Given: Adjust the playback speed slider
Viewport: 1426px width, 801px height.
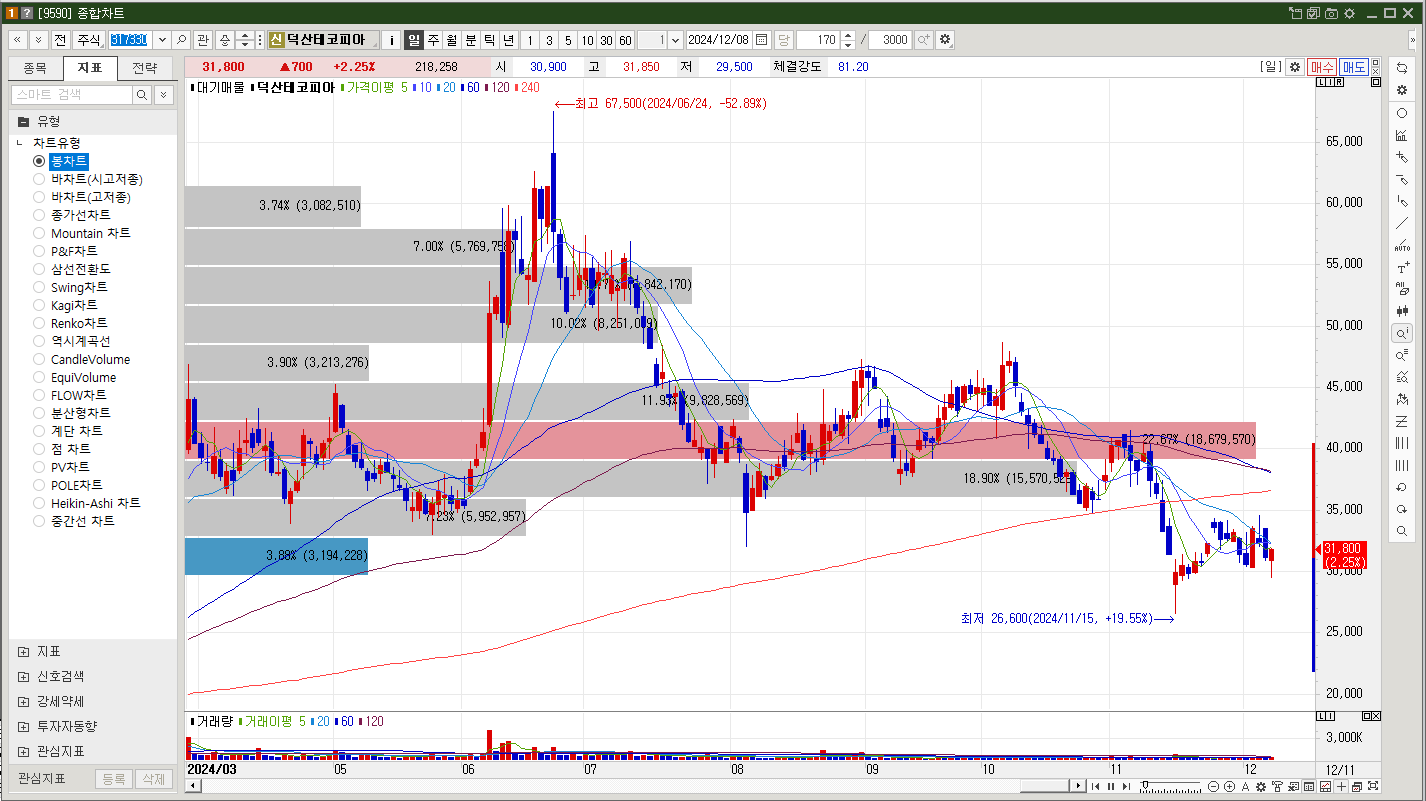Looking at the screenshot, I should pos(1145,786).
